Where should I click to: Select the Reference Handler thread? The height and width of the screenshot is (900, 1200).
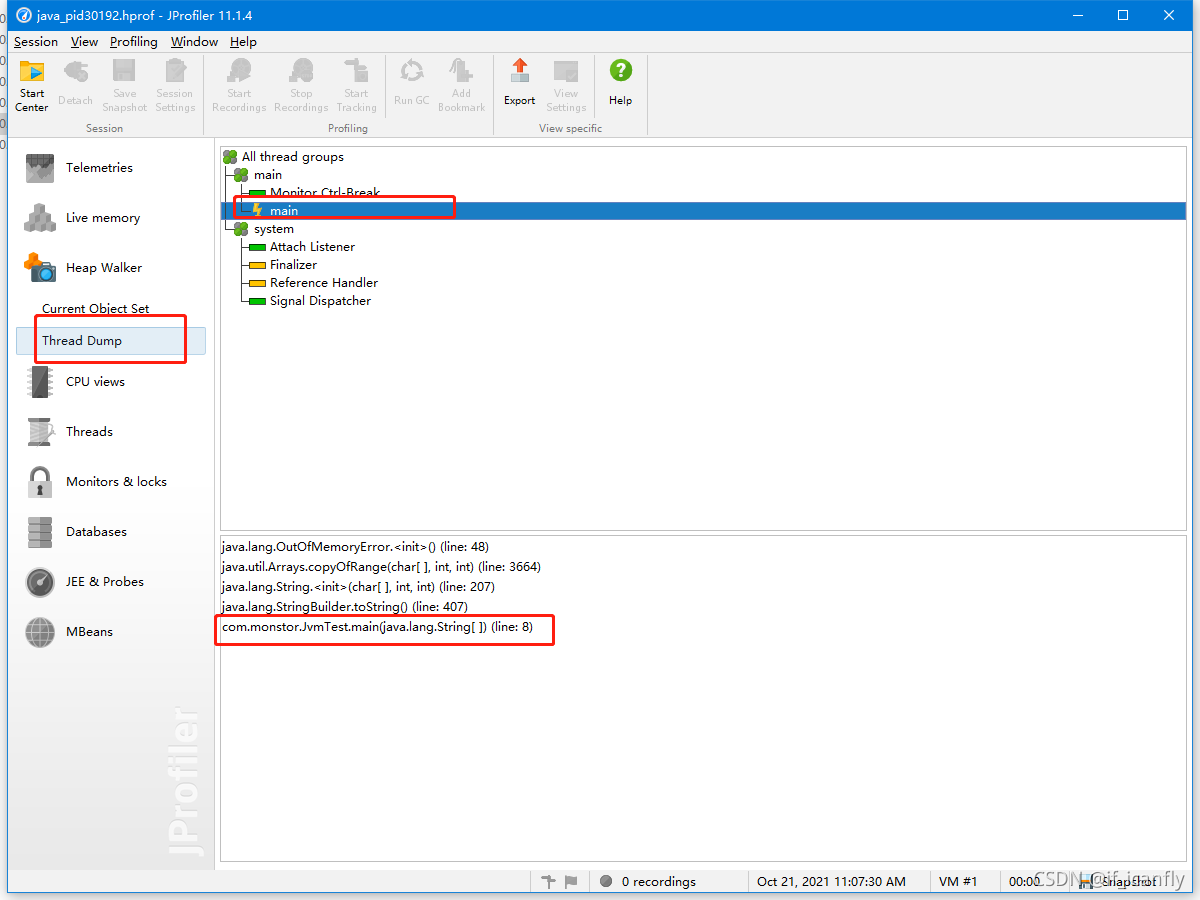[x=324, y=283]
